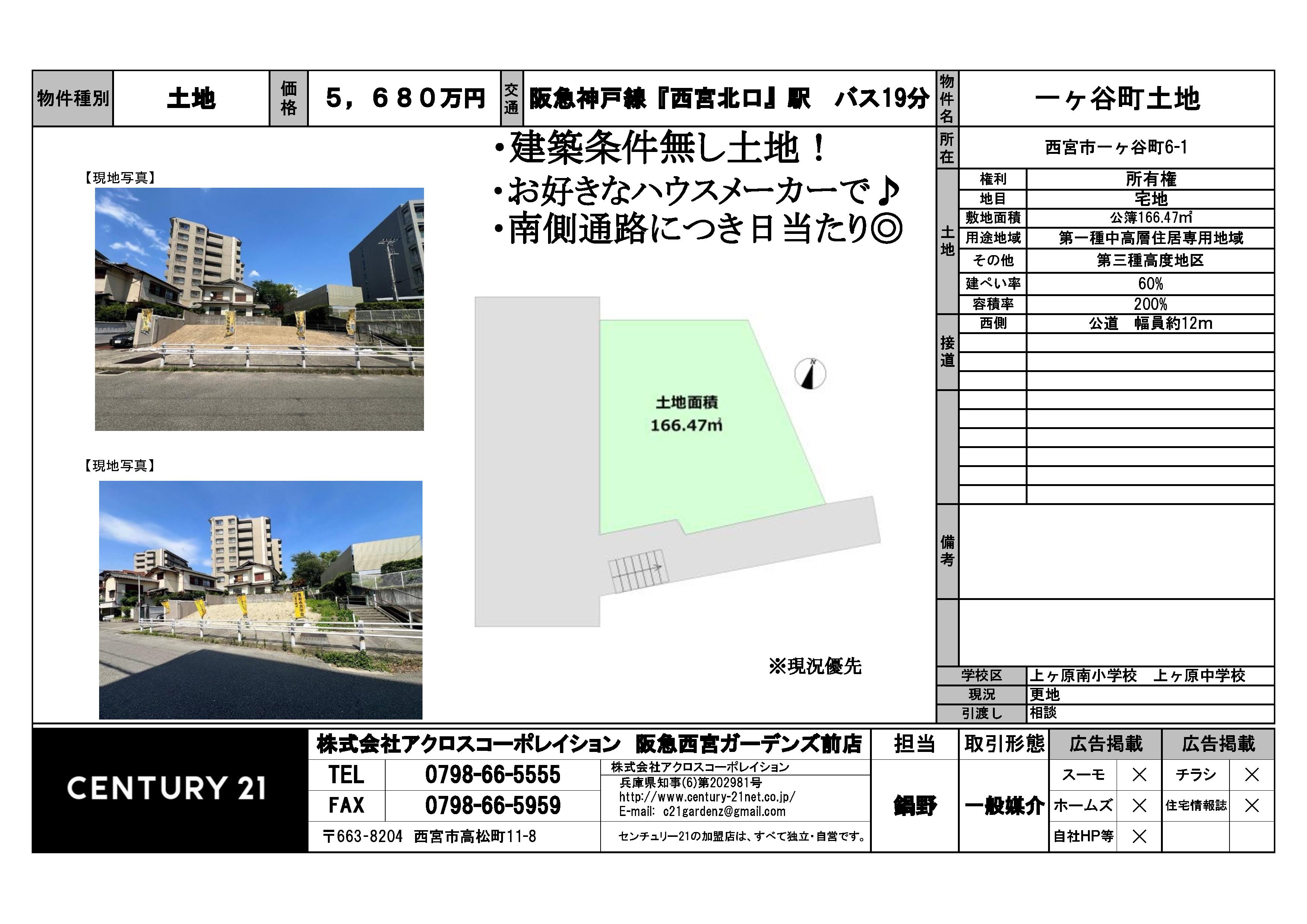
Task: Click the TEL number 0798-66-5555
Action: point(493,775)
